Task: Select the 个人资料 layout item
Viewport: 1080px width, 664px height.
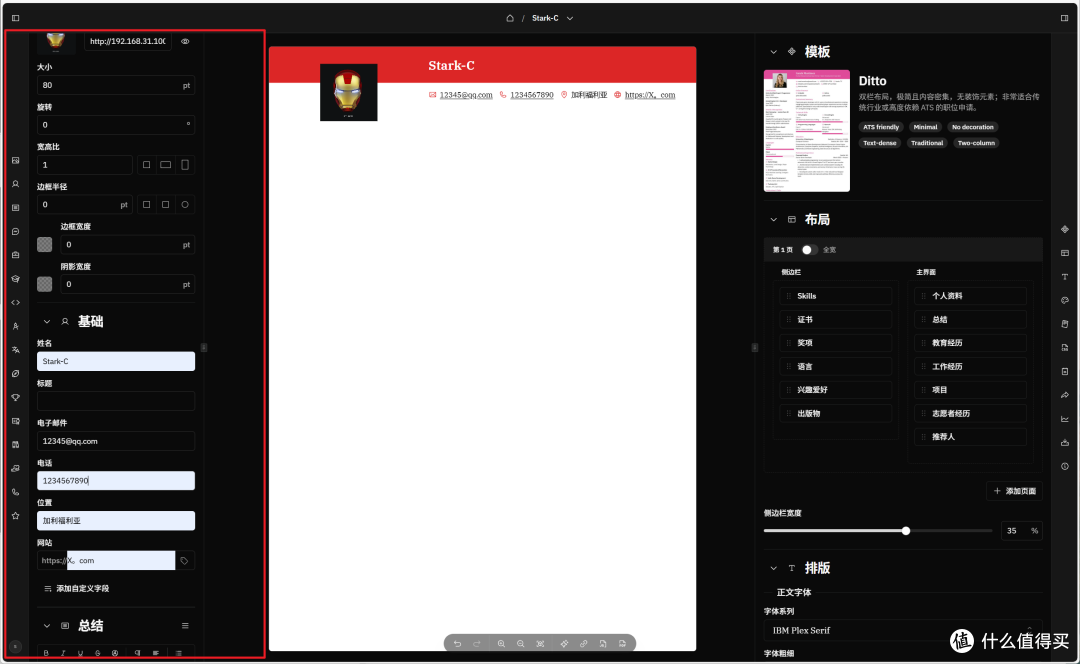Action: tap(970, 296)
